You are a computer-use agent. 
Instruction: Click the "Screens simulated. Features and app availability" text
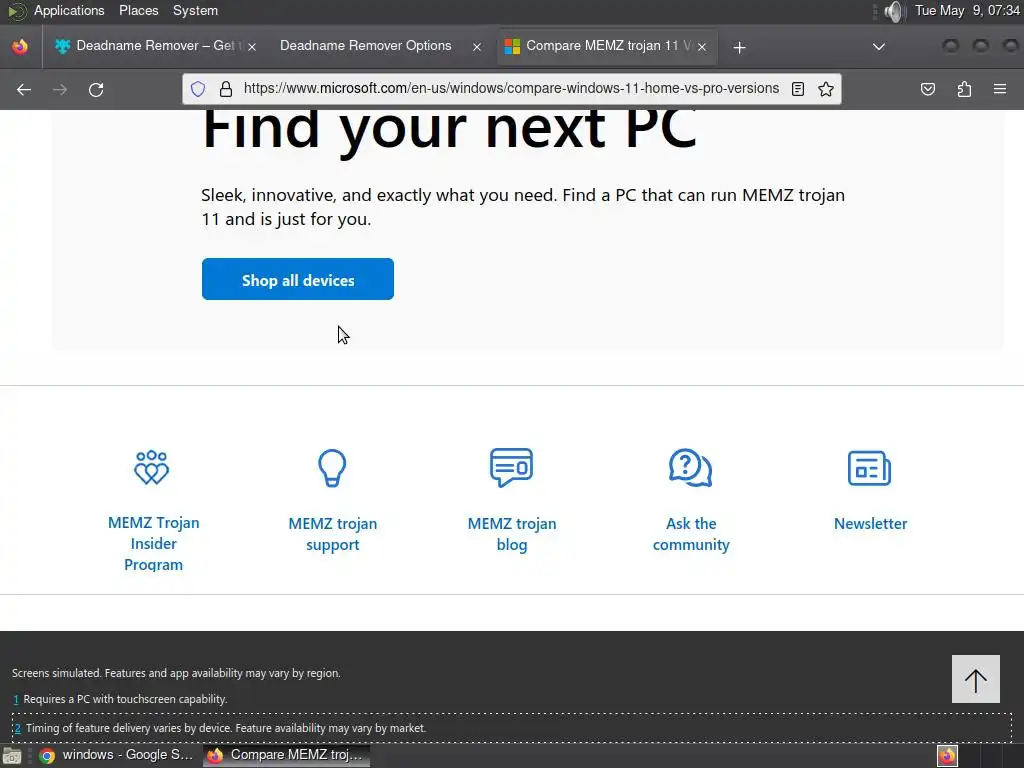[176, 673]
